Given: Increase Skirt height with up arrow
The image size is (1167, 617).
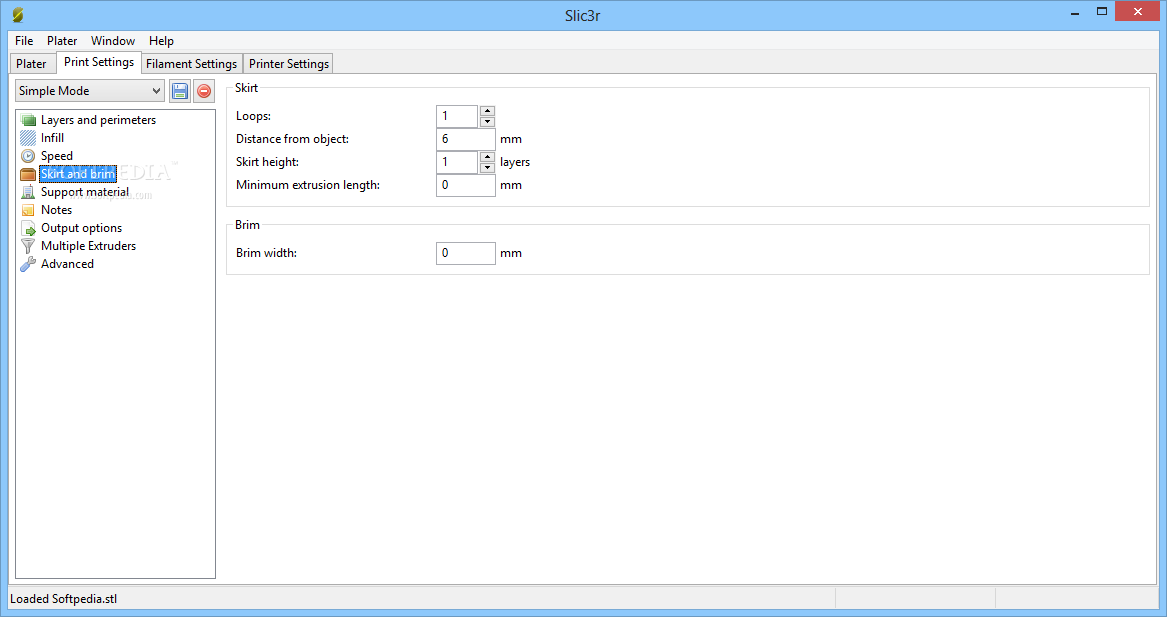Looking at the screenshot, I should tap(487, 157).
